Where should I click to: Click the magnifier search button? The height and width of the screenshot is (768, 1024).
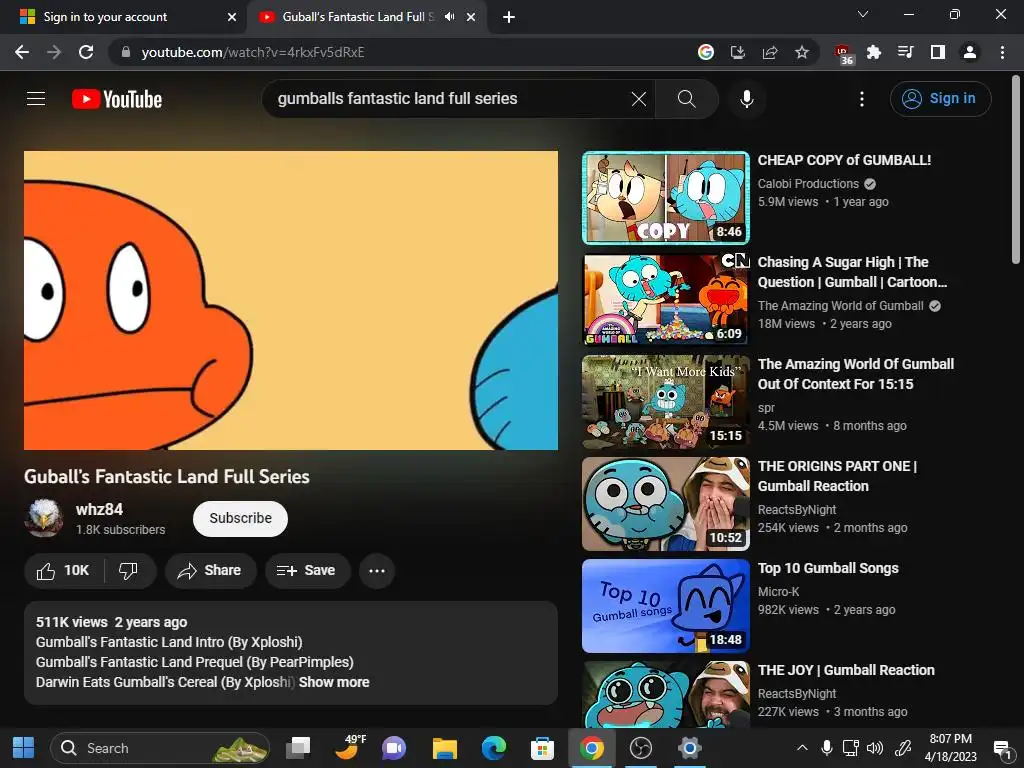(686, 99)
